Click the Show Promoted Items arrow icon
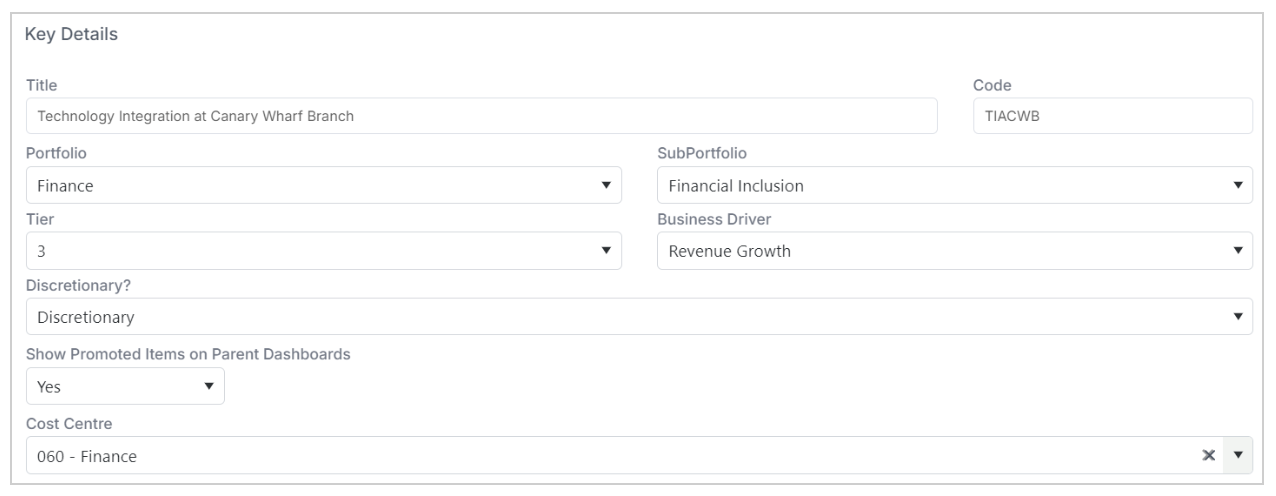1276x496 pixels. pyautogui.click(x=209, y=385)
